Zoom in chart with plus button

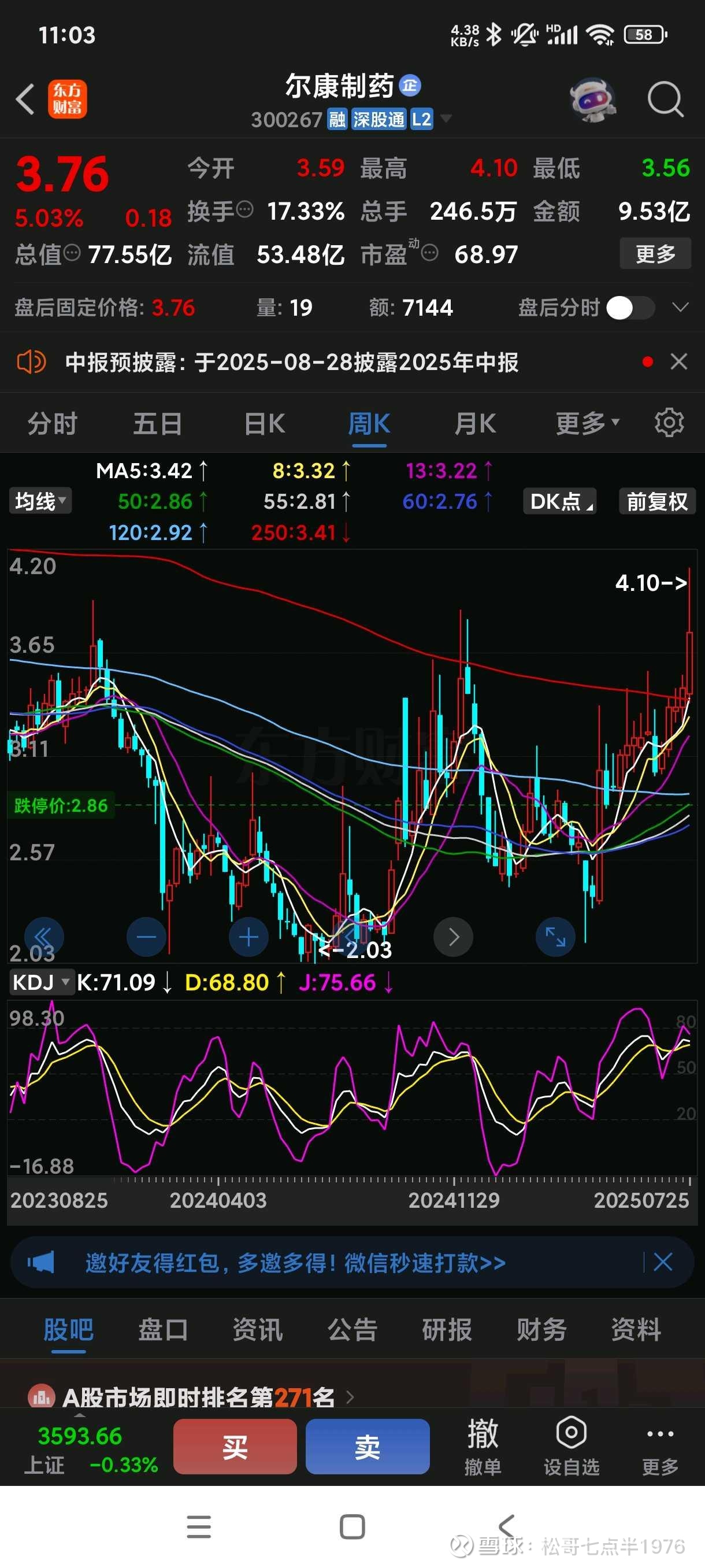[x=248, y=937]
